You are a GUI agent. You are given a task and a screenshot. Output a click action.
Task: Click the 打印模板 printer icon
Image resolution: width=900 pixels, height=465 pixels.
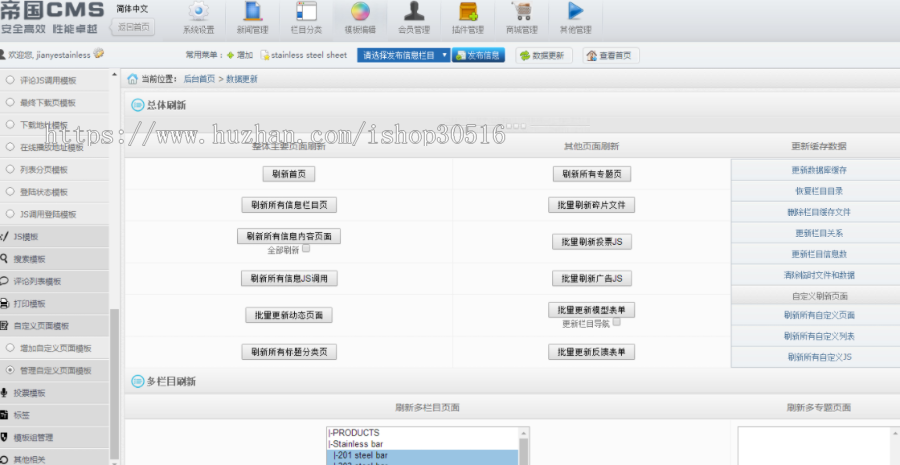point(4,303)
